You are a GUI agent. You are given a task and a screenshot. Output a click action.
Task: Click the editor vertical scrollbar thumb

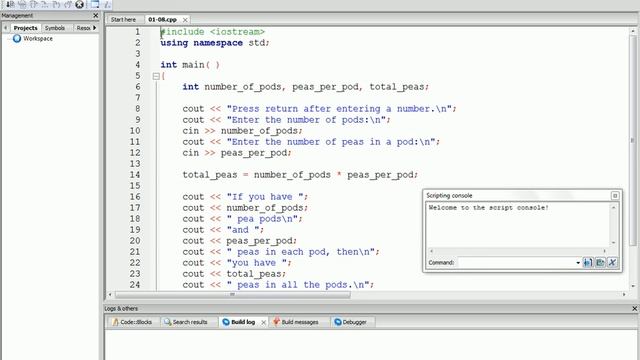pos(633,141)
